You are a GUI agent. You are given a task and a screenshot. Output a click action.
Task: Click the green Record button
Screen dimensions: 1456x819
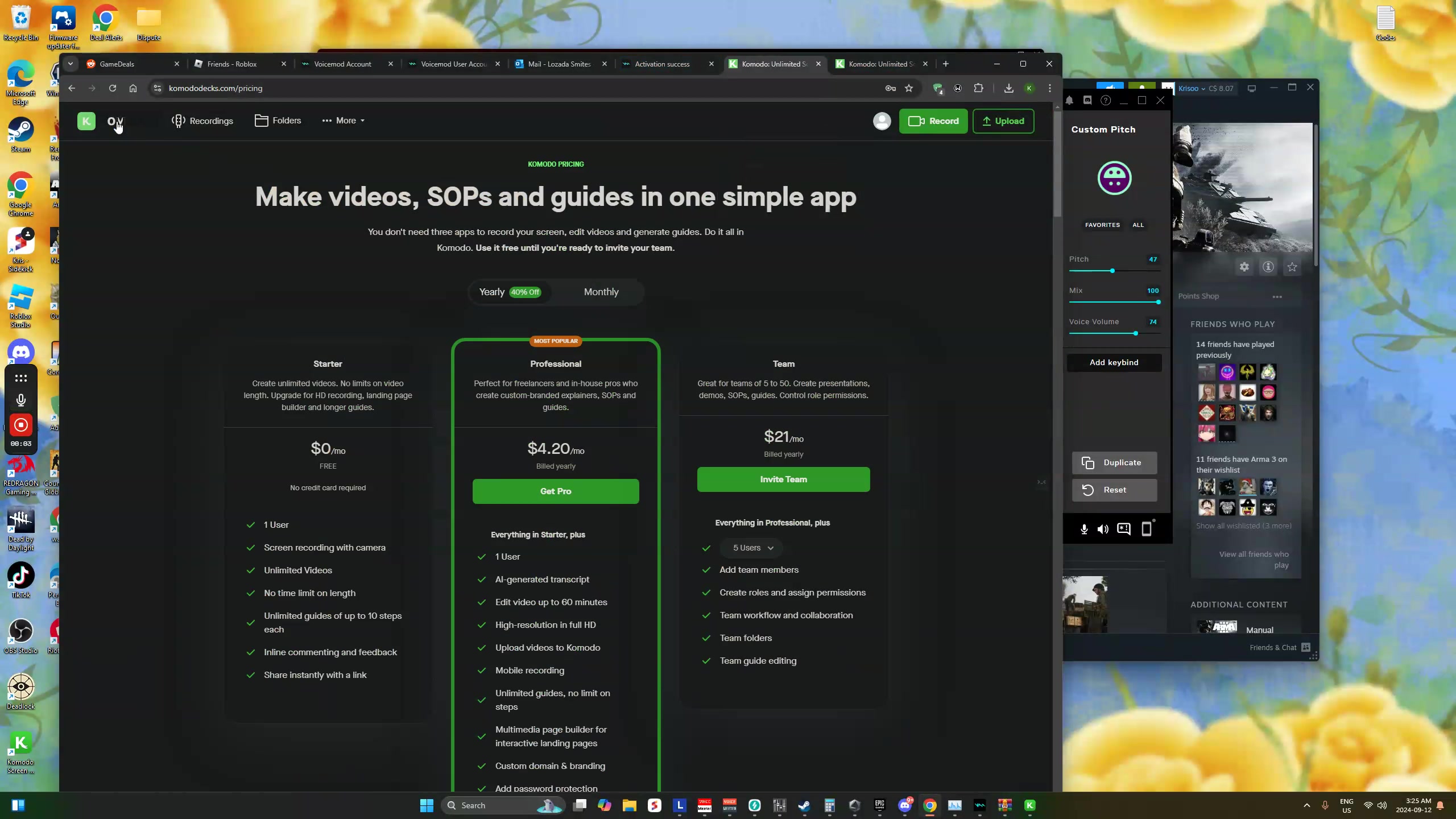pos(933,121)
